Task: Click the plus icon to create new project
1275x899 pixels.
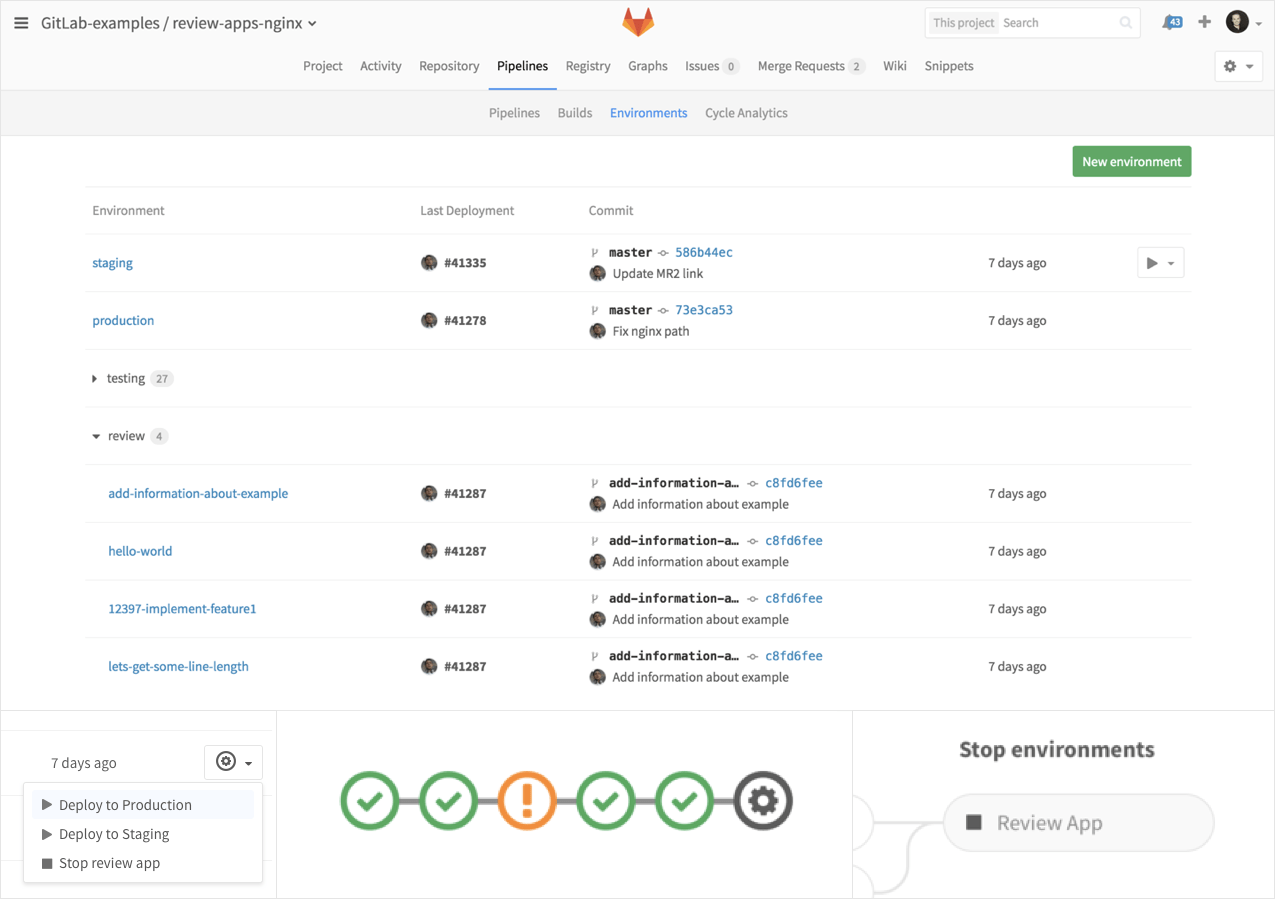Action: click(x=1204, y=21)
